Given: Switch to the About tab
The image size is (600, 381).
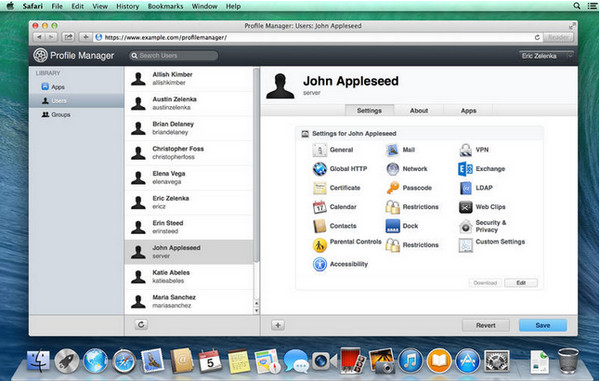Looking at the screenshot, I should pyautogui.click(x=419, y=110).
